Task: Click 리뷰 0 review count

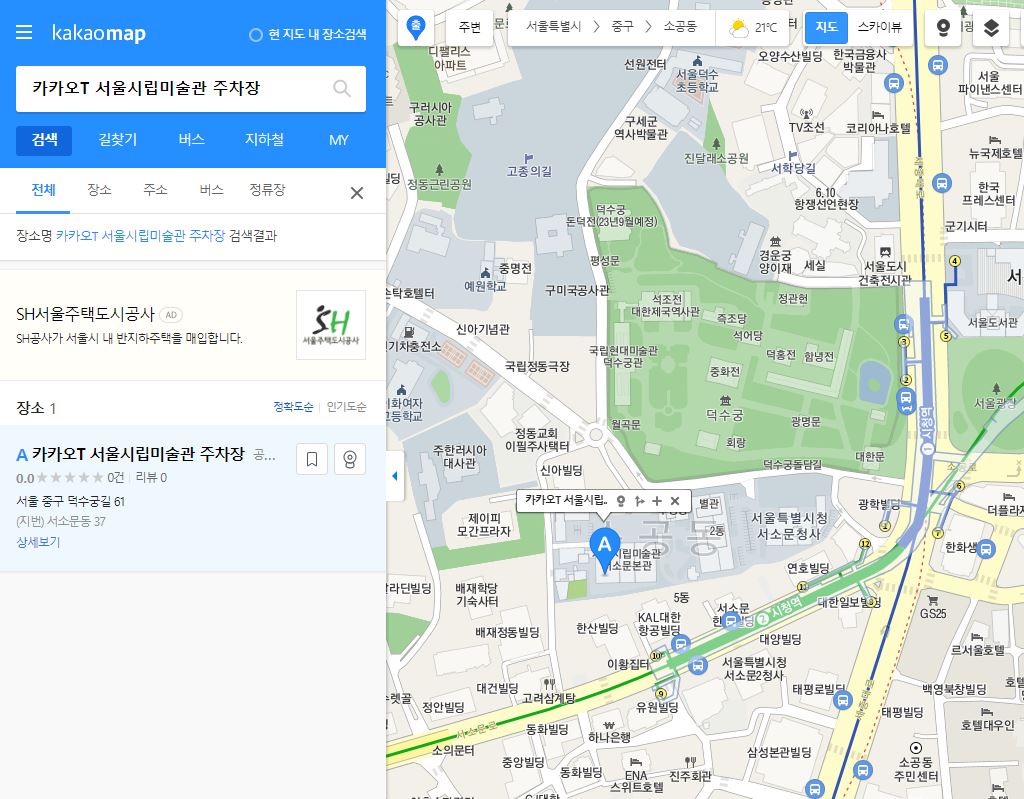Action: tap(151, 478)
